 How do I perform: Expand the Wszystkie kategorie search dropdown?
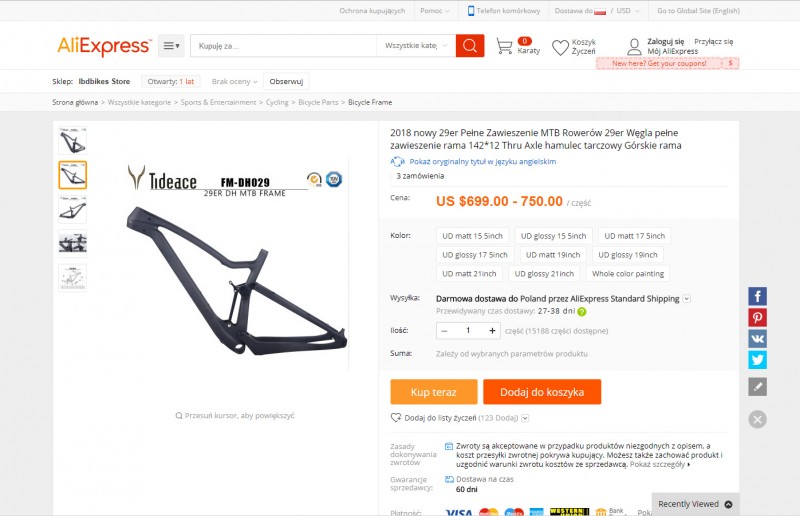coord(416,46)
